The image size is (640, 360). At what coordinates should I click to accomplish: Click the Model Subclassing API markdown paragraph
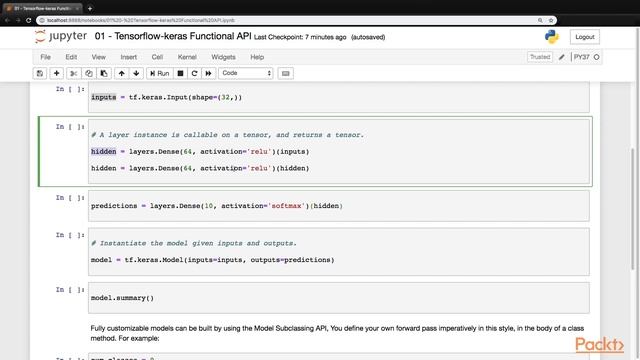pos(337,333)
